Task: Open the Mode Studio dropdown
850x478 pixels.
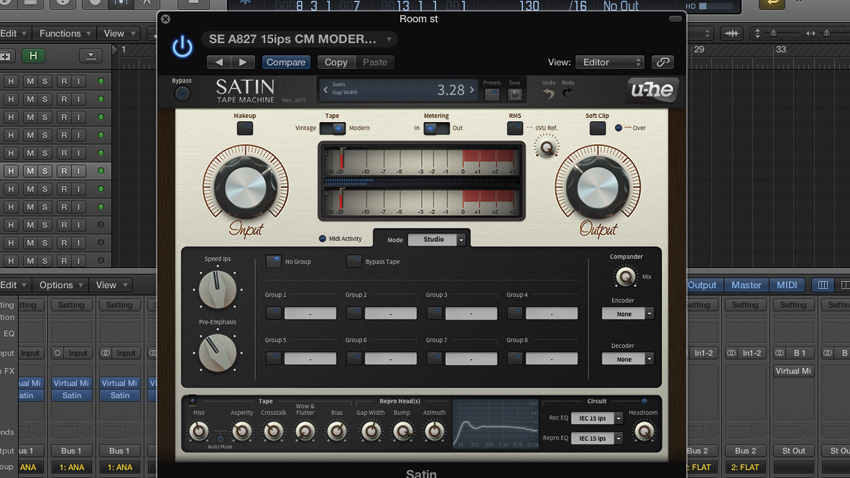Action: (x=436, y=239)
